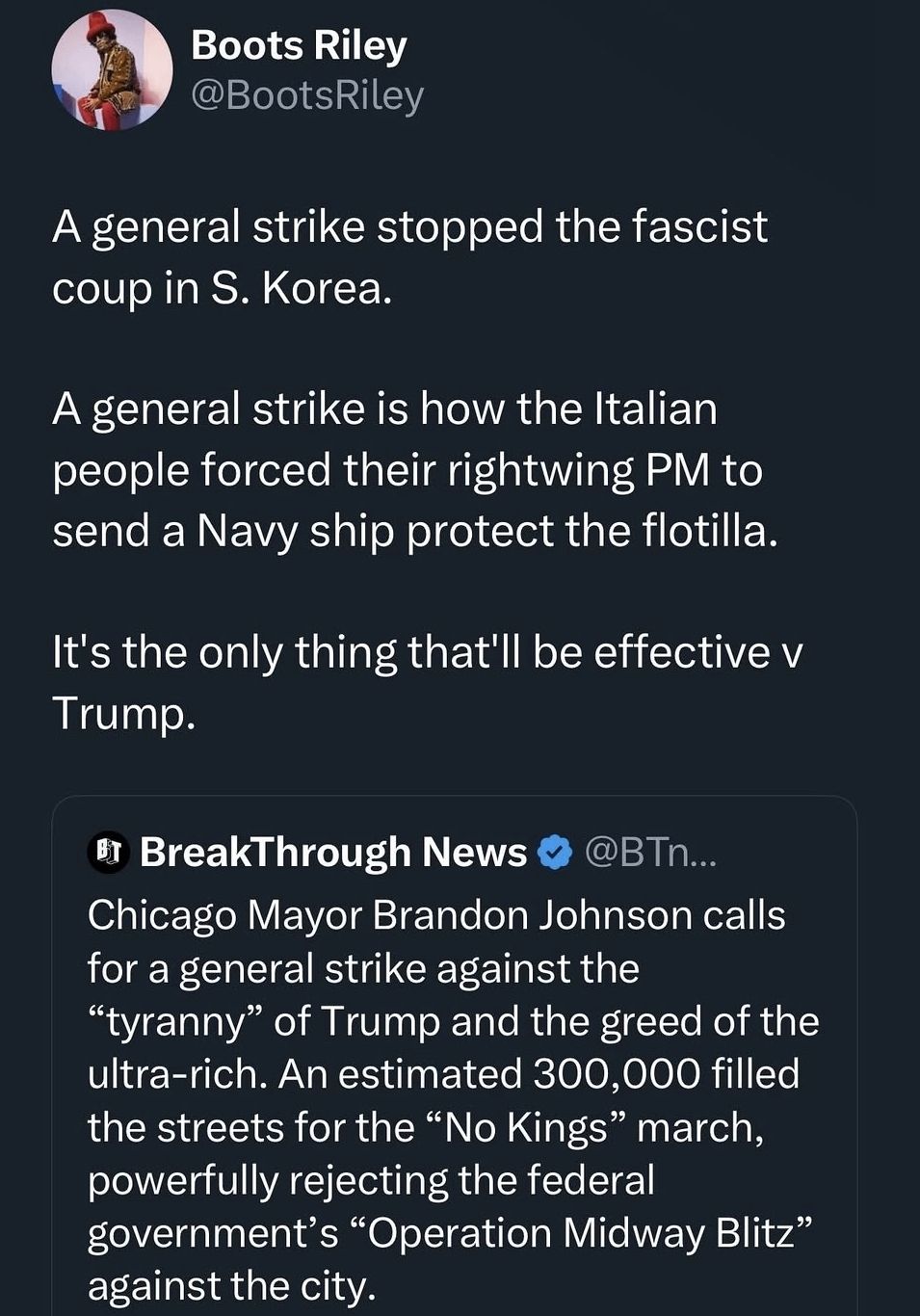
Task: Click the phrase general strike in first paragraph
Action: [239, 225]
